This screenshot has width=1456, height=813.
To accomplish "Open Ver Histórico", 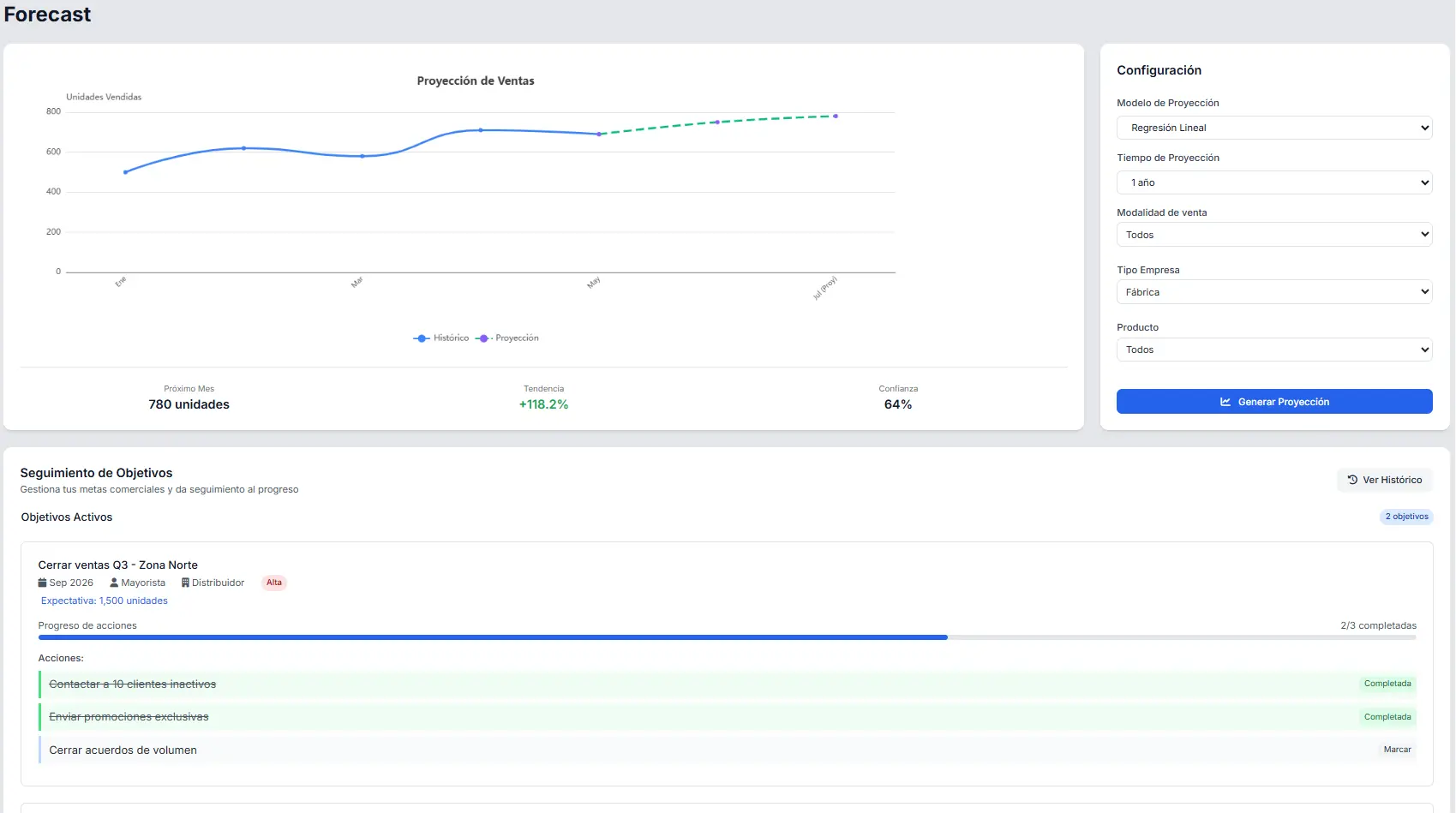I will (x=1384, y=480).
